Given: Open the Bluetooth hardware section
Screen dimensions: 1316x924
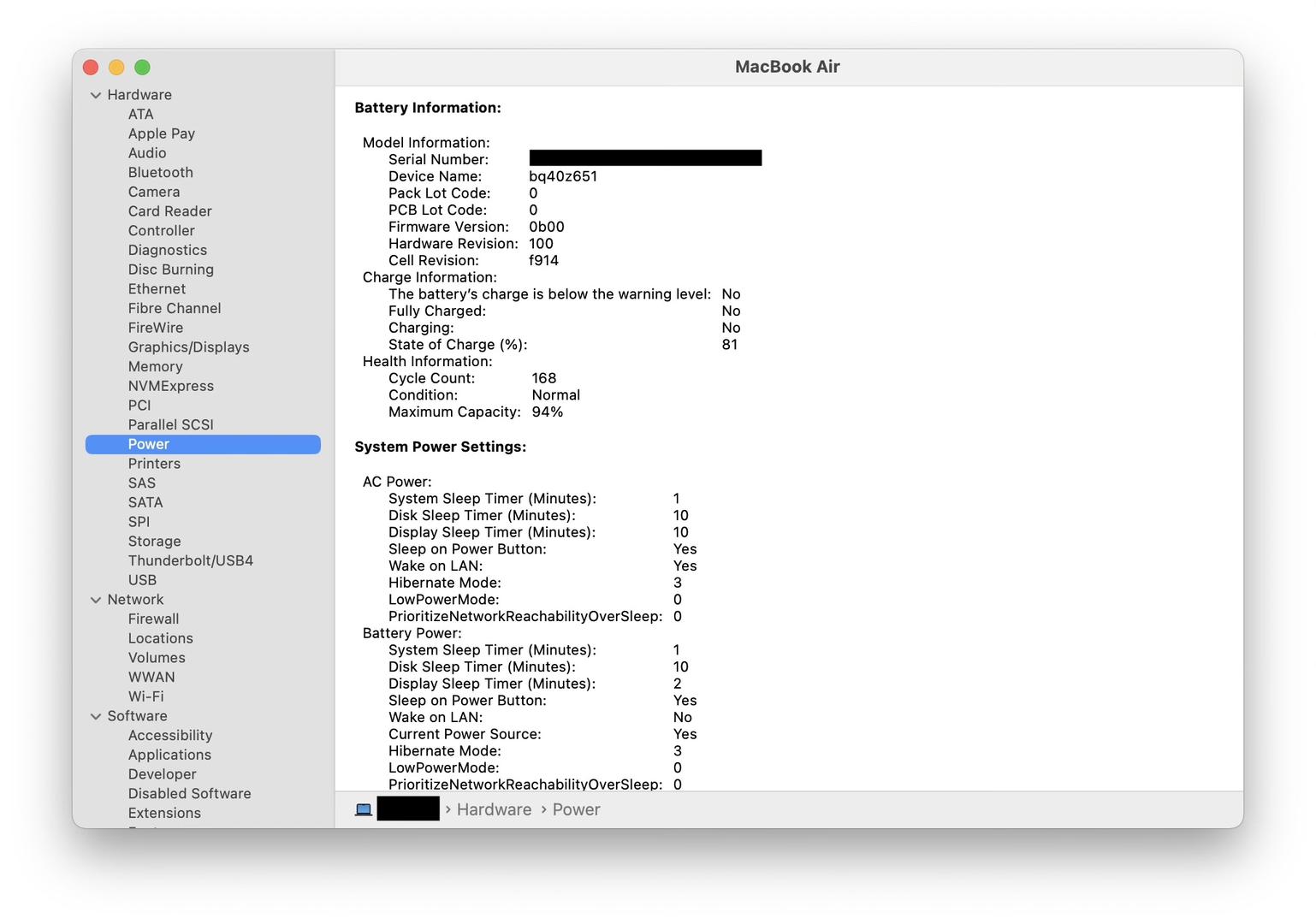Looking at the screenshot, I should (160, 172).
